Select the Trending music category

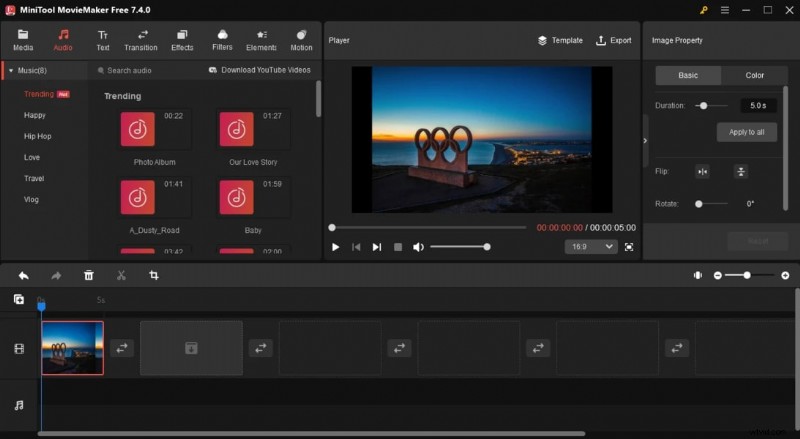point(39,94)
